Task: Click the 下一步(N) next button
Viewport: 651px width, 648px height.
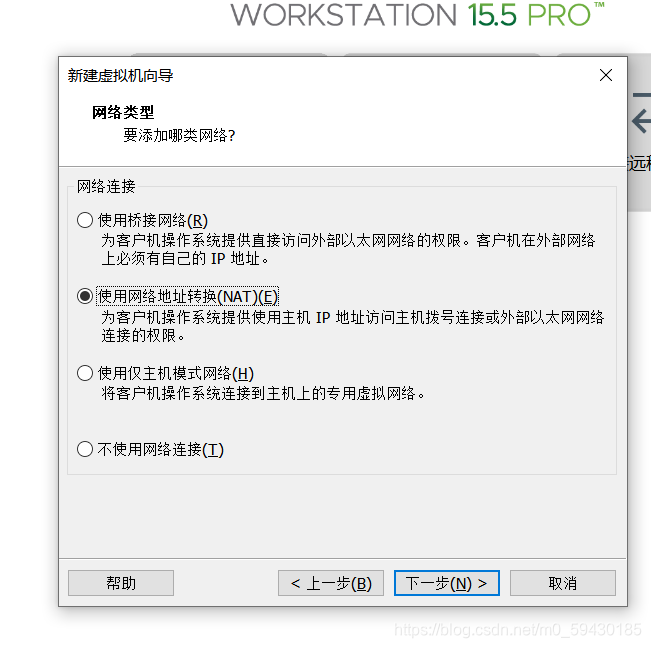Action: click(446, 583)
